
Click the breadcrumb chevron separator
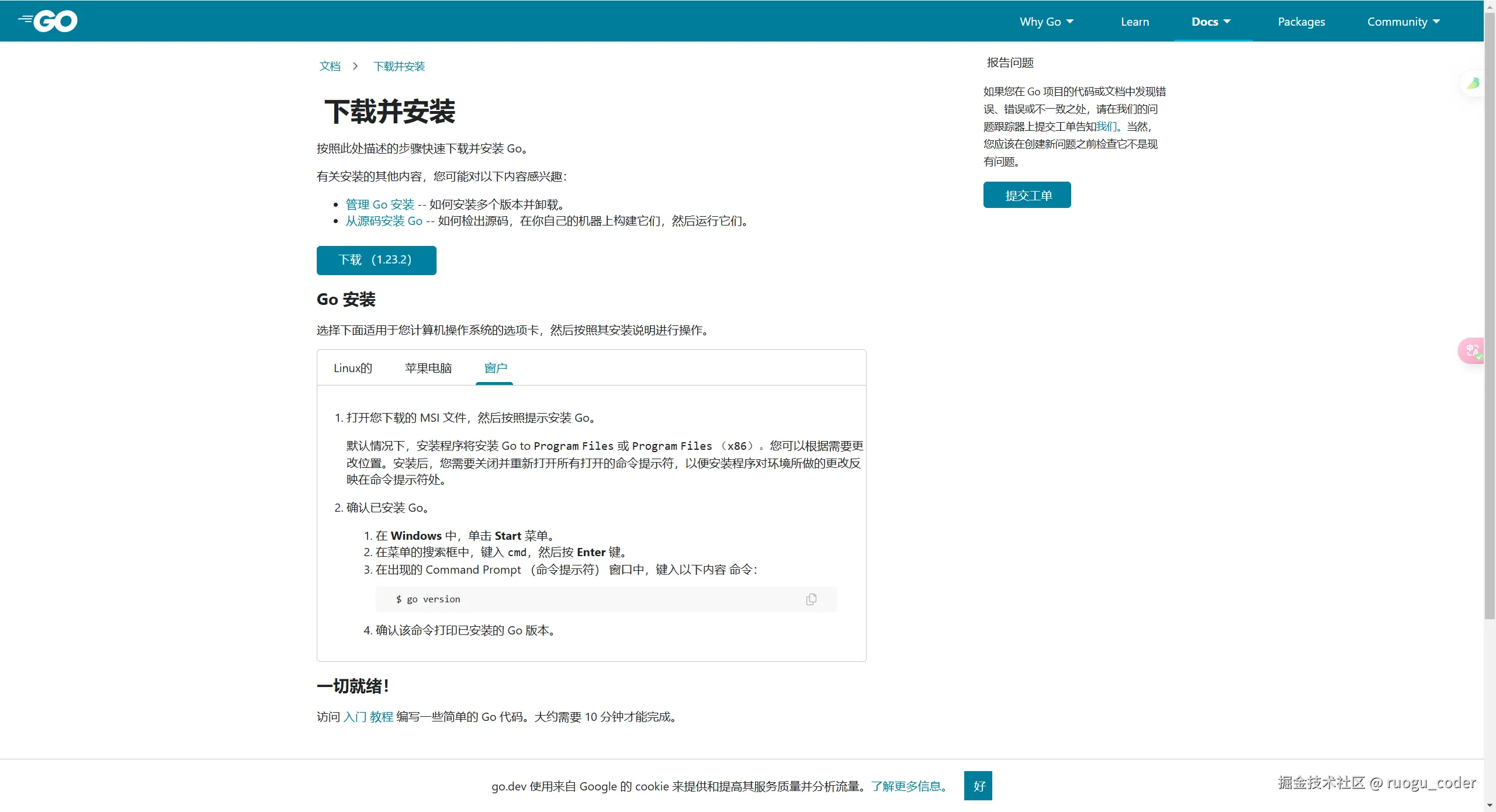point(355,67)
